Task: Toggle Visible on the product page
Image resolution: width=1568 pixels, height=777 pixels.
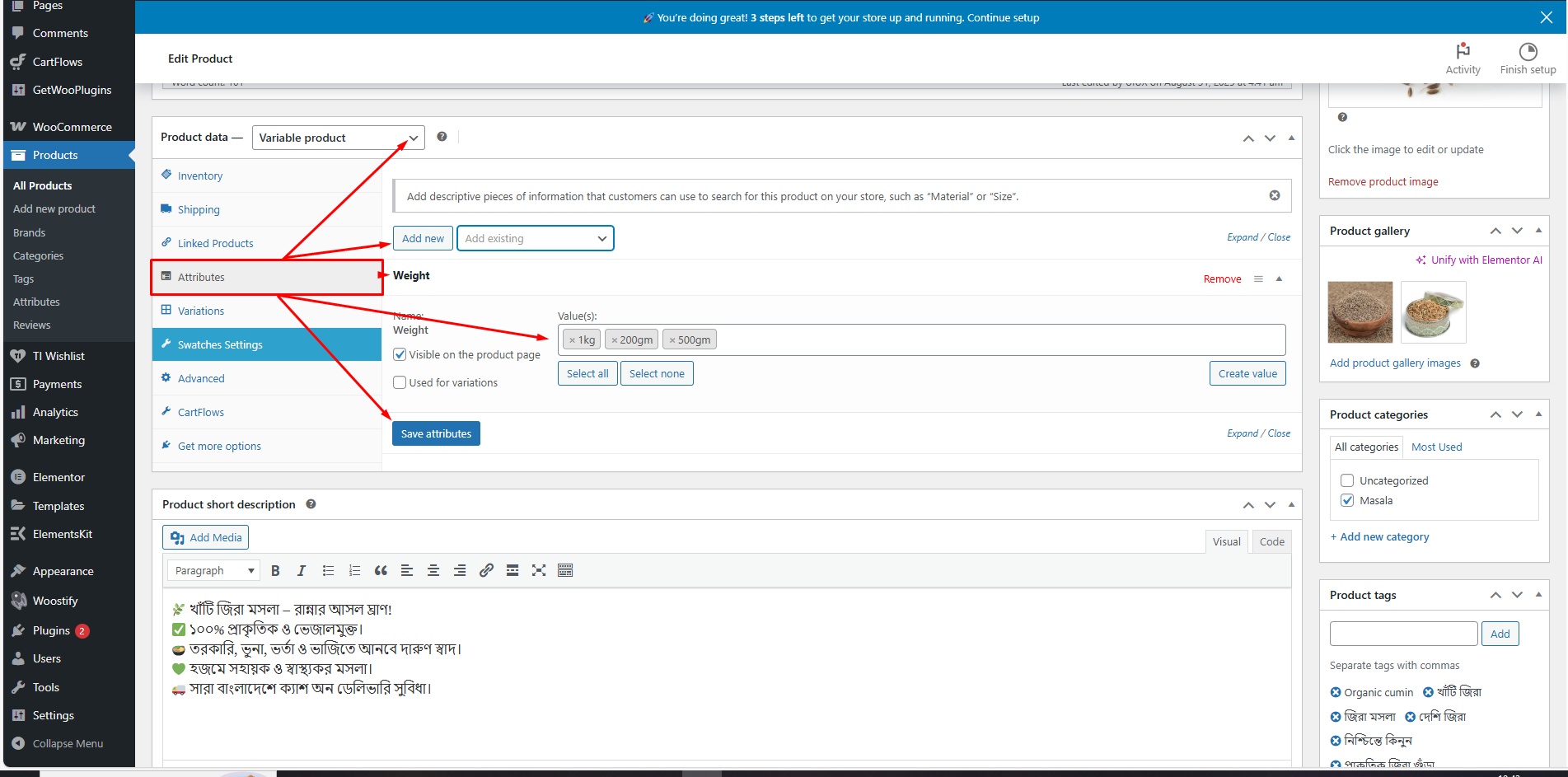Action: [400, 354]
